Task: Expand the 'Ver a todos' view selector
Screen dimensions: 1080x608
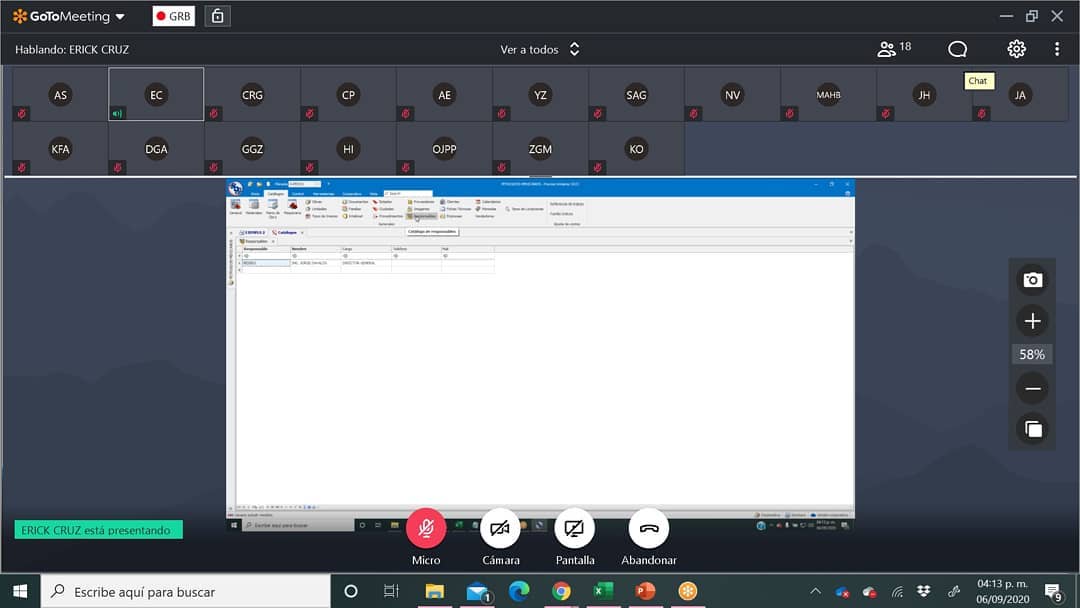Action: pyautogui.click(x=540, y=50)
